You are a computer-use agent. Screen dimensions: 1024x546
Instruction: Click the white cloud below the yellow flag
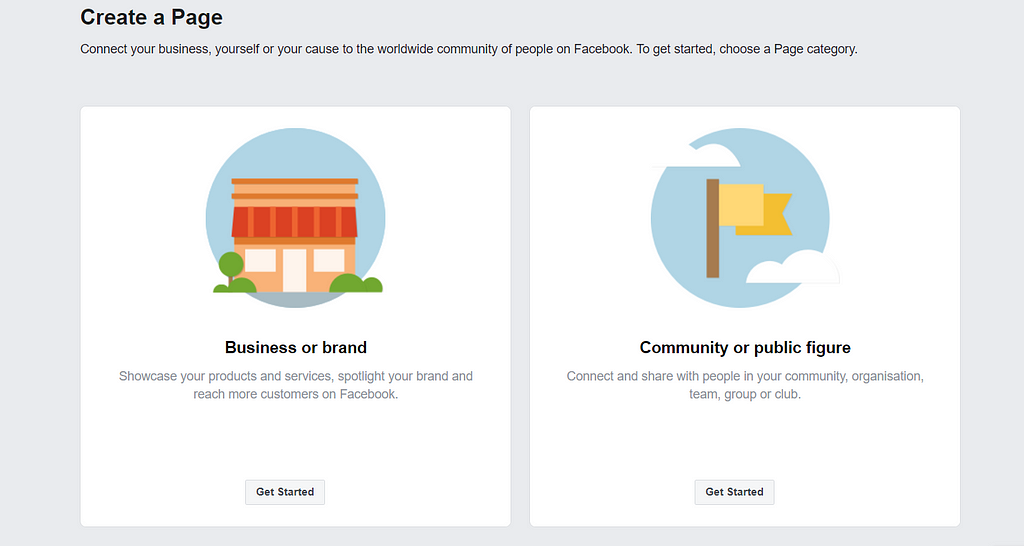tap(792, 267)
